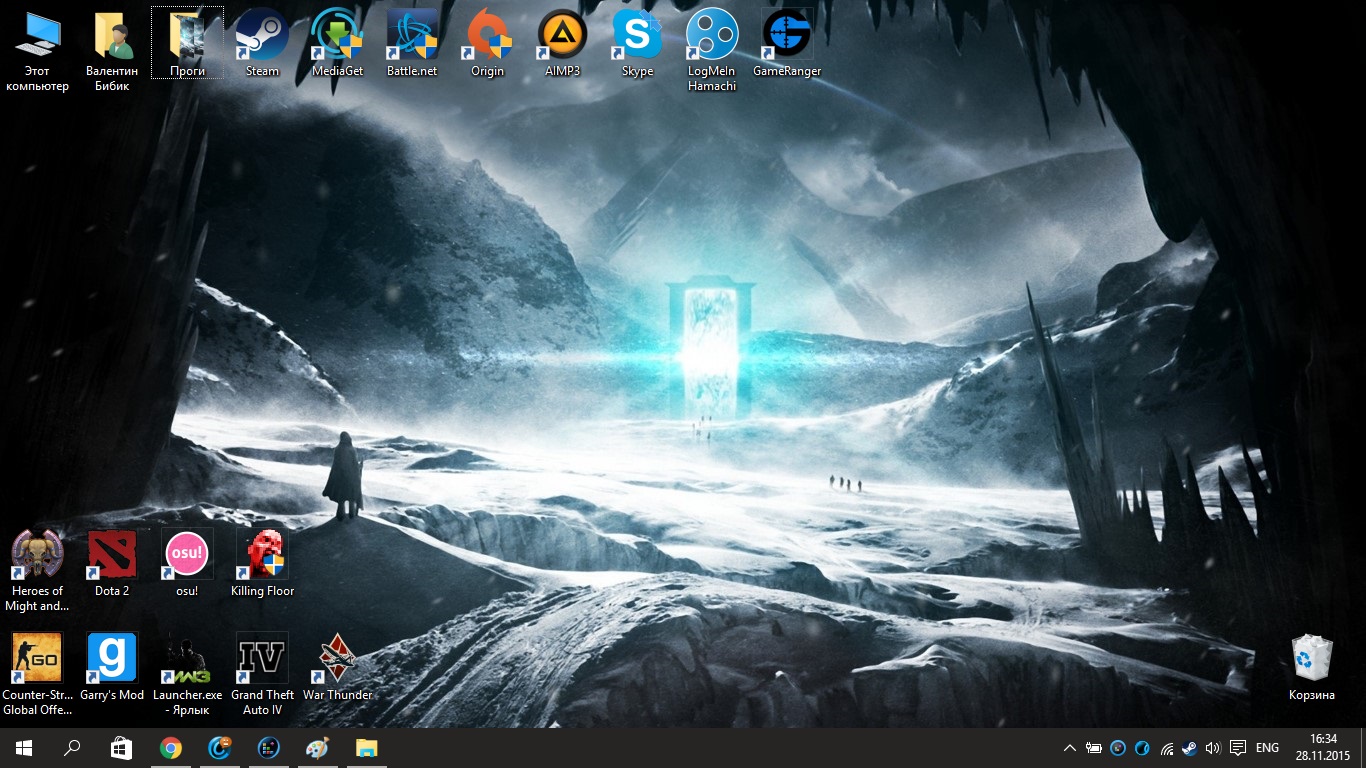This screenshot has height=768, width=1366.
Task: Select the MediaGet desktop shortcut
Action: click(x=337, y=43)
